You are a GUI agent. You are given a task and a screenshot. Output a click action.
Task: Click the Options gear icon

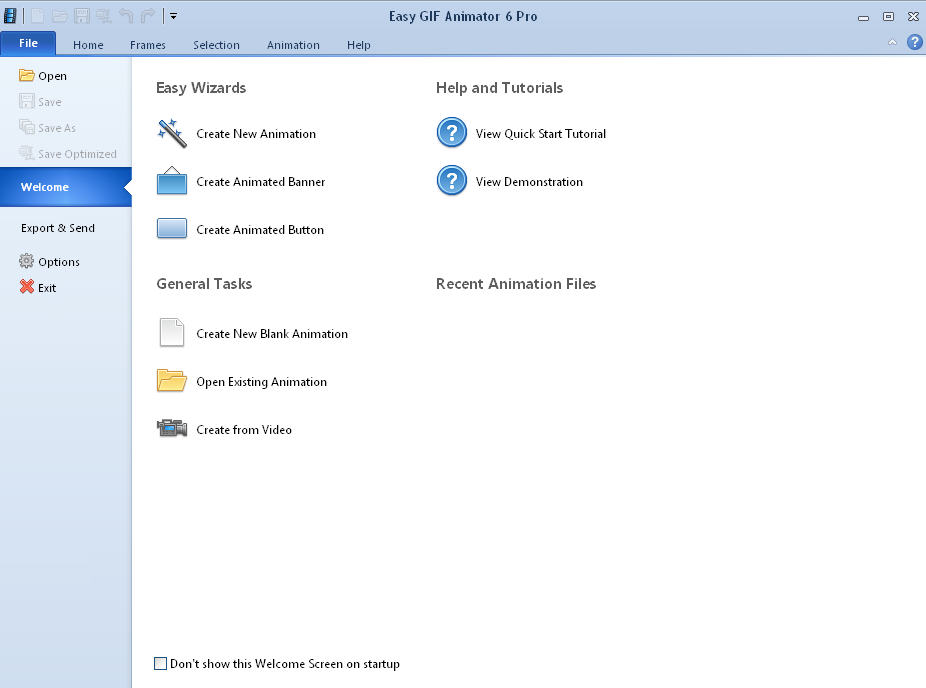pos(27,261)
